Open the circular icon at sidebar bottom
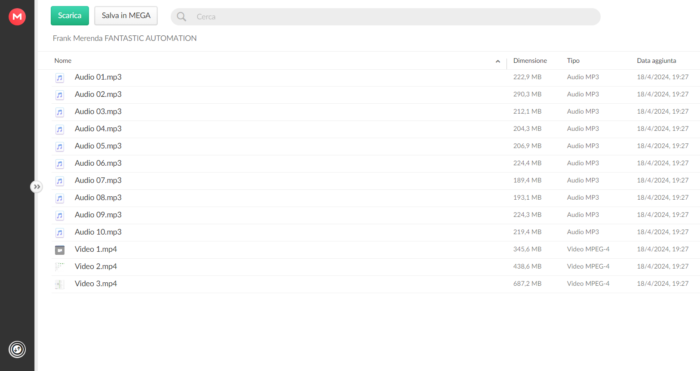Screen dimensions: 700x371 click(17, 349)
